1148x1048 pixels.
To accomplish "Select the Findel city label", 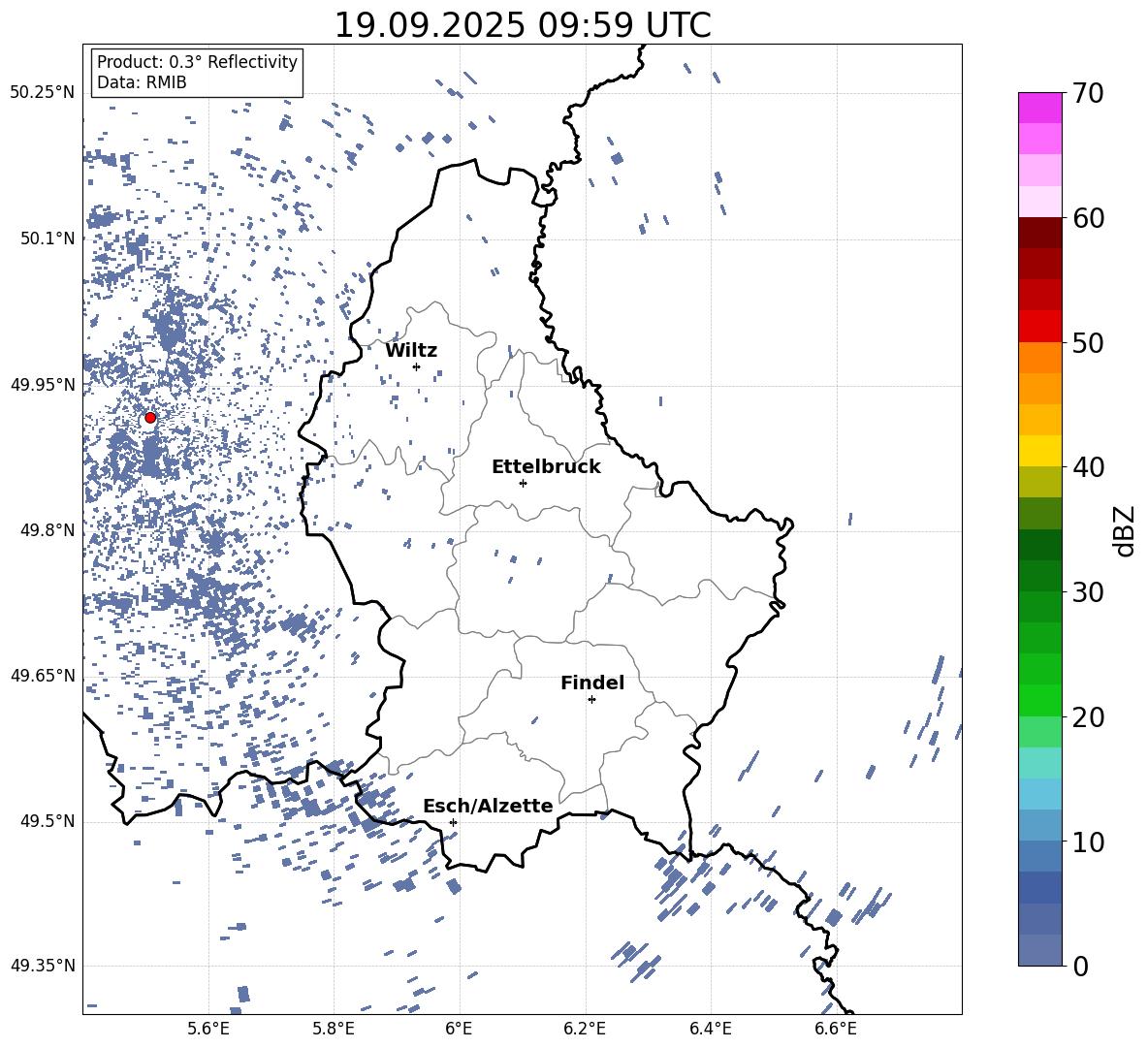I will pos(592,683).
